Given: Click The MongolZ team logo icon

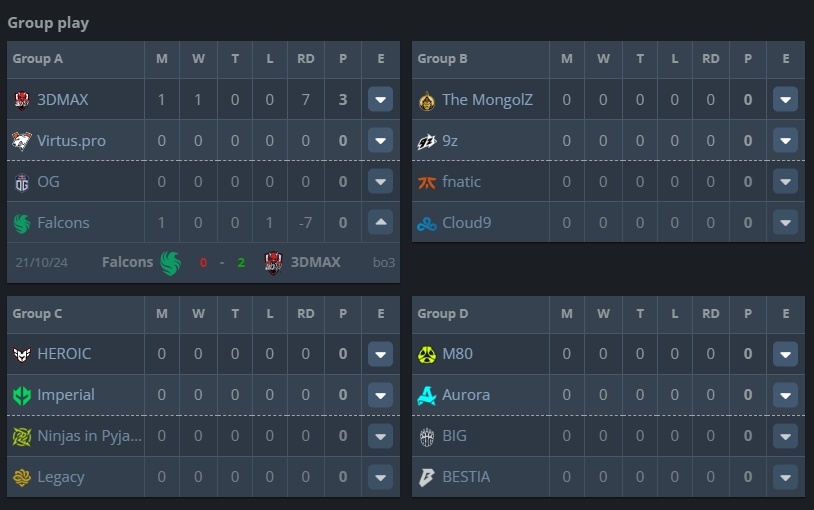Looking at the screenshot, I should [x=427, y=100].
